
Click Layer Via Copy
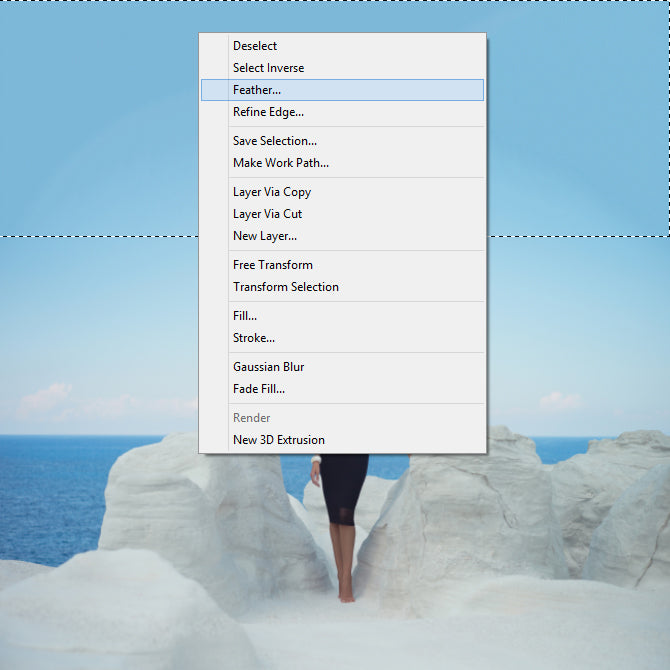click(342, 192)
